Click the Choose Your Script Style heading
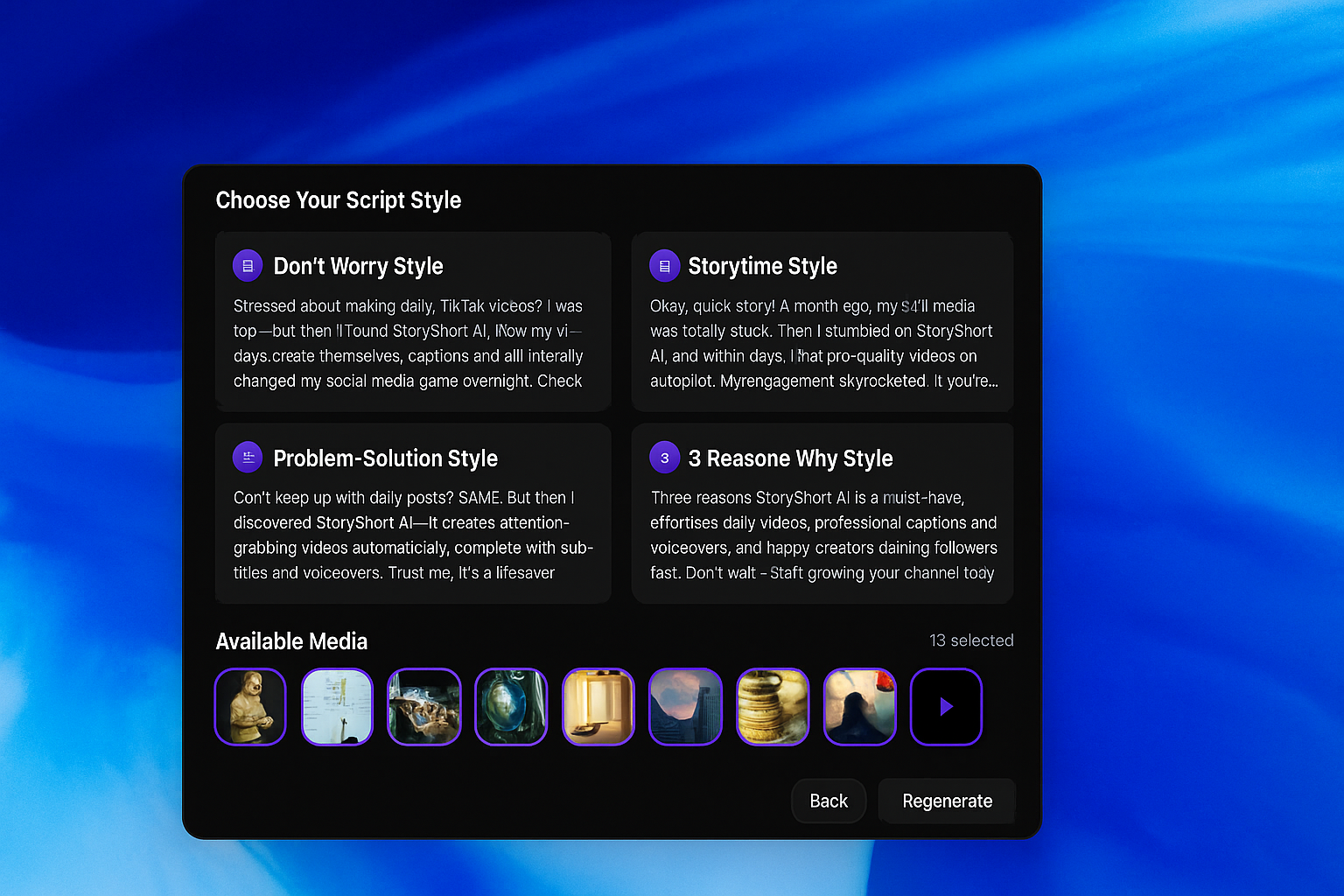The image size is (1344, 896). (x=339, y=200)
